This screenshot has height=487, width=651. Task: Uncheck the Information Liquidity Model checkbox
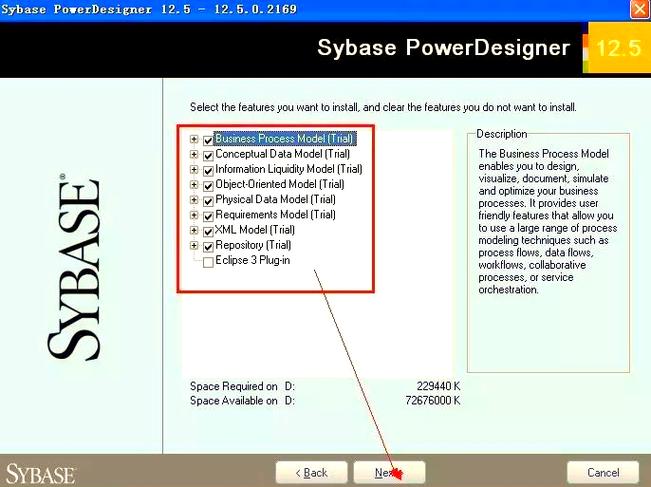click(x=208, y=171)
